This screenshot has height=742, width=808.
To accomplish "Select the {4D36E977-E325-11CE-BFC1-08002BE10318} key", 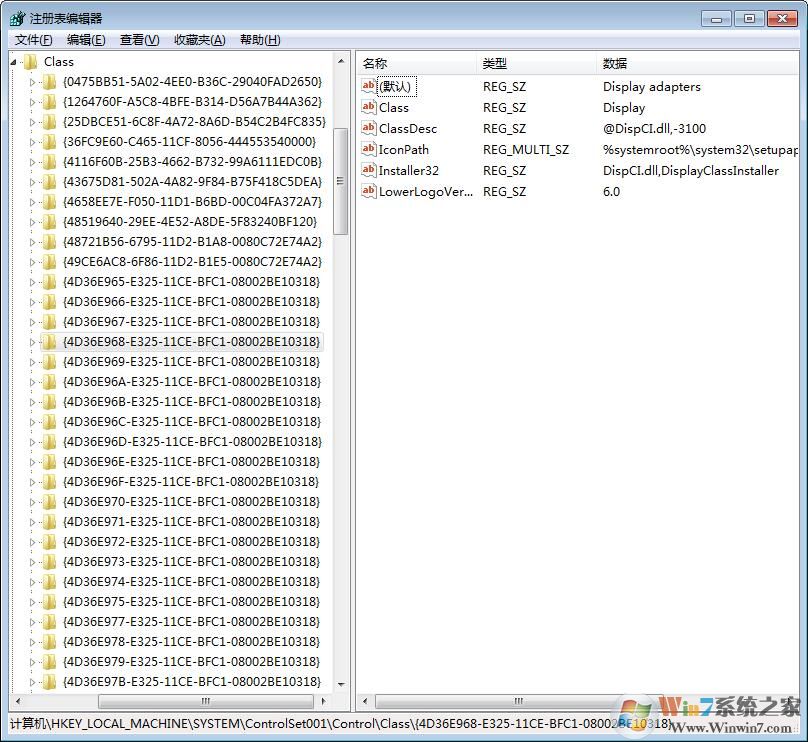I will (x=191, y=622).
